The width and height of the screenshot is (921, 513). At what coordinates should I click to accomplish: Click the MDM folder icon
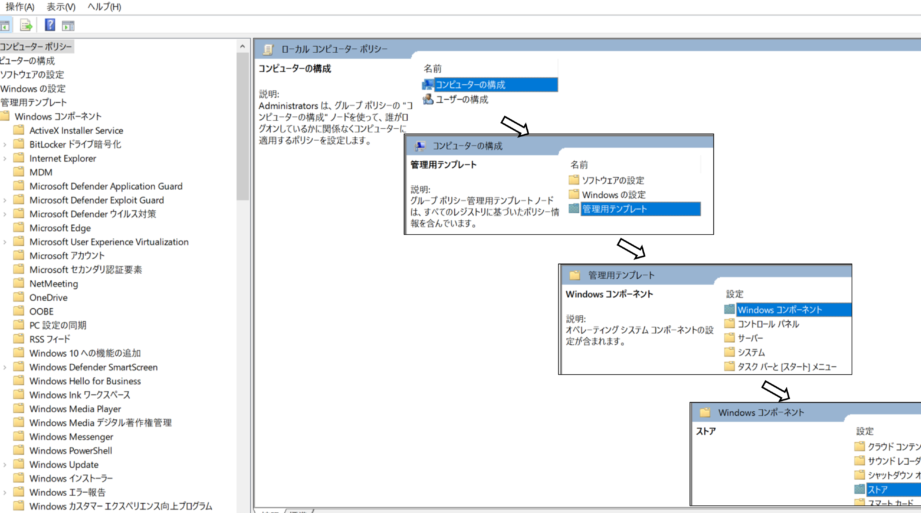click(19, 172)
